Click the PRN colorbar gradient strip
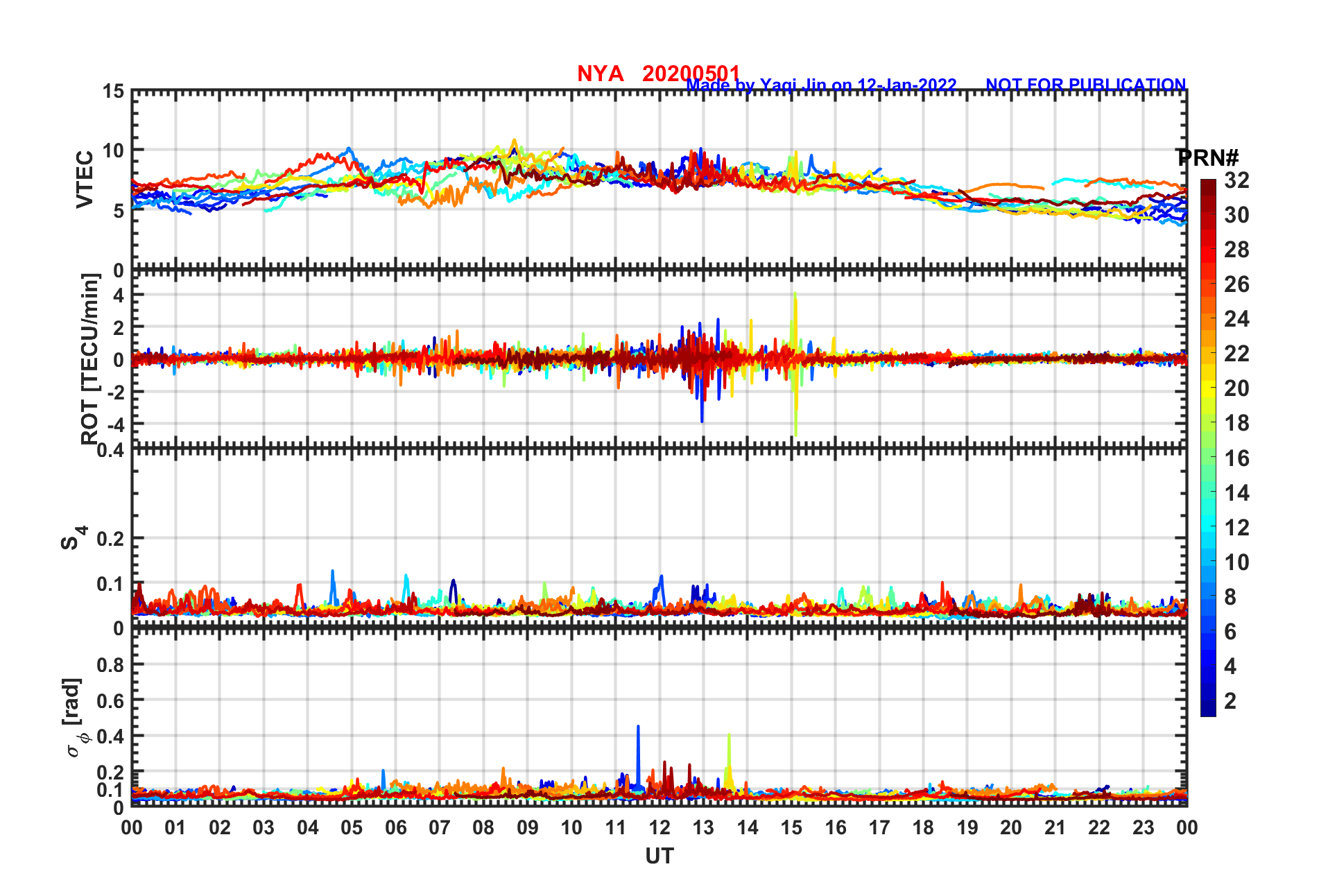Viewport: 1319px width, 896px height. point(1208,448)
